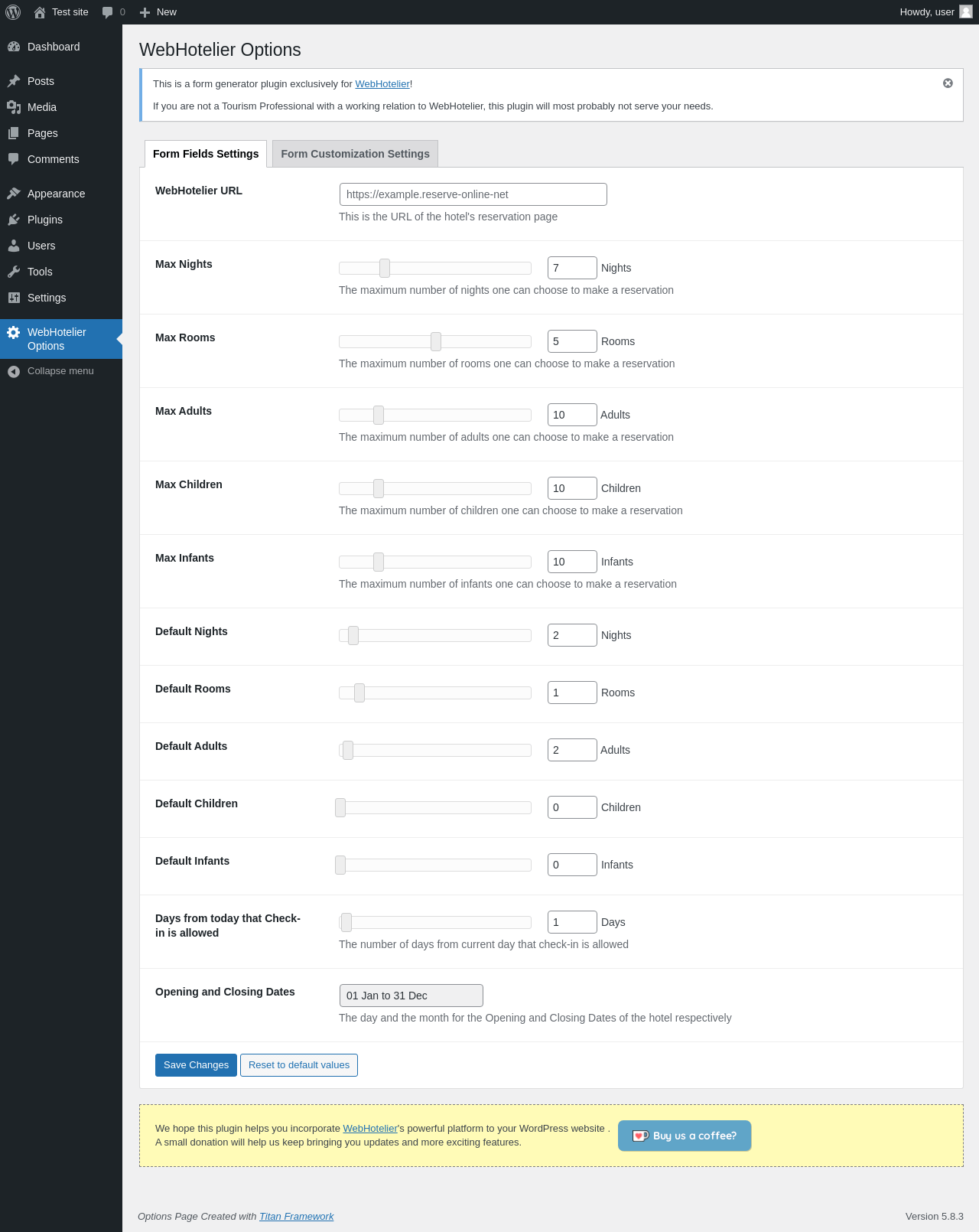979x1232 pixels.
Task: Open the Opening and Closing Dates field
Action: click(411, 996)
